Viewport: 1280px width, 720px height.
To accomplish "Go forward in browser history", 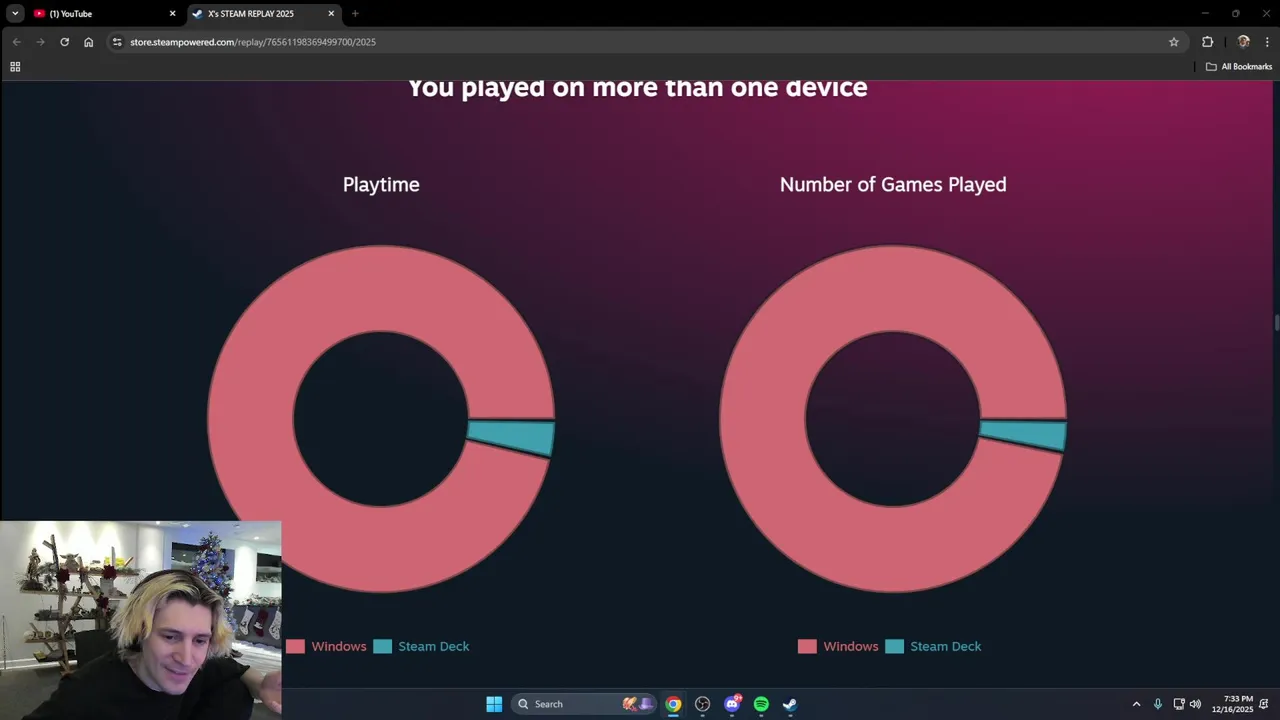I will pos(40,42).
